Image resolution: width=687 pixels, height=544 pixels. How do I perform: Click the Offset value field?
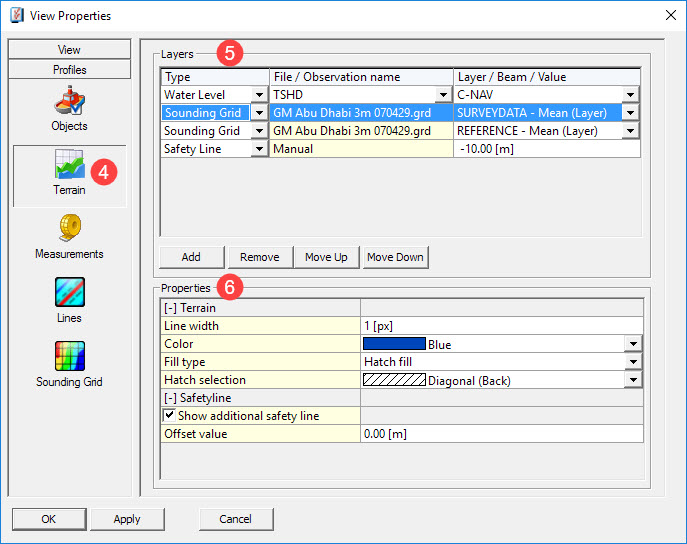(x=500, y=434)
